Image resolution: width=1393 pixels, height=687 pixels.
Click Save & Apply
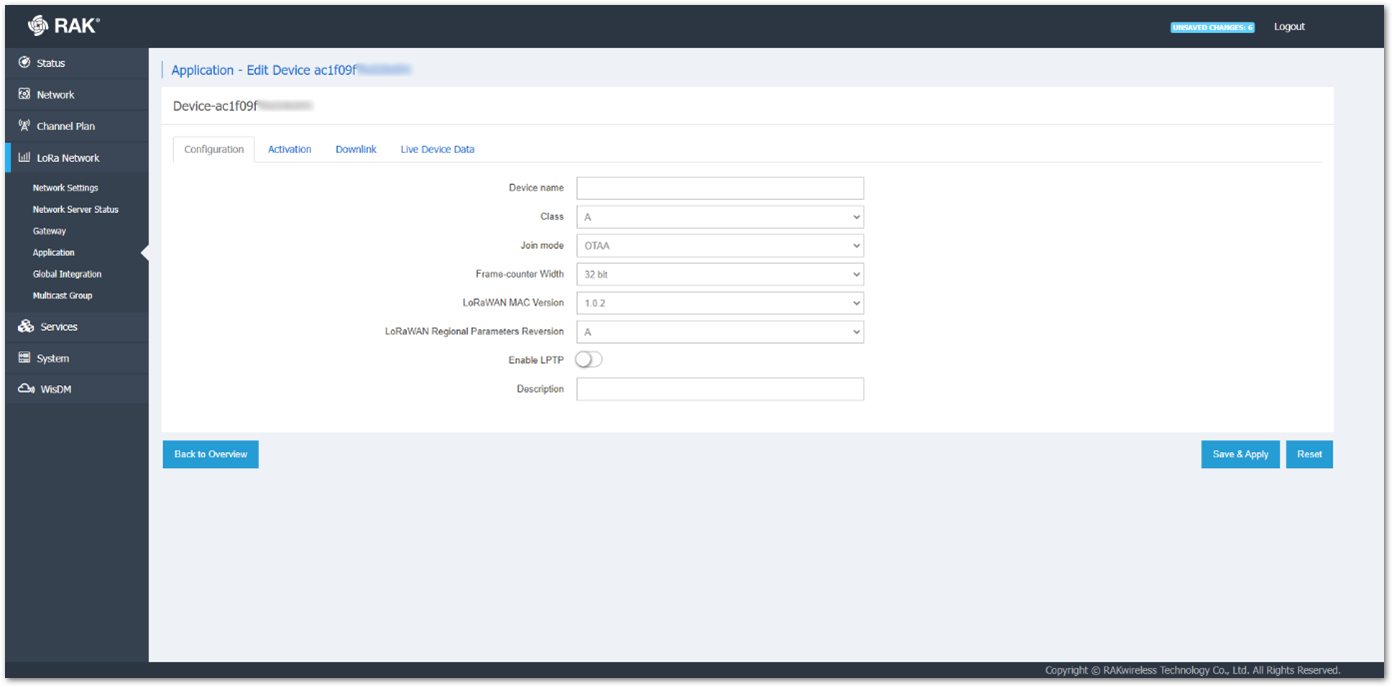(1240, 453)
